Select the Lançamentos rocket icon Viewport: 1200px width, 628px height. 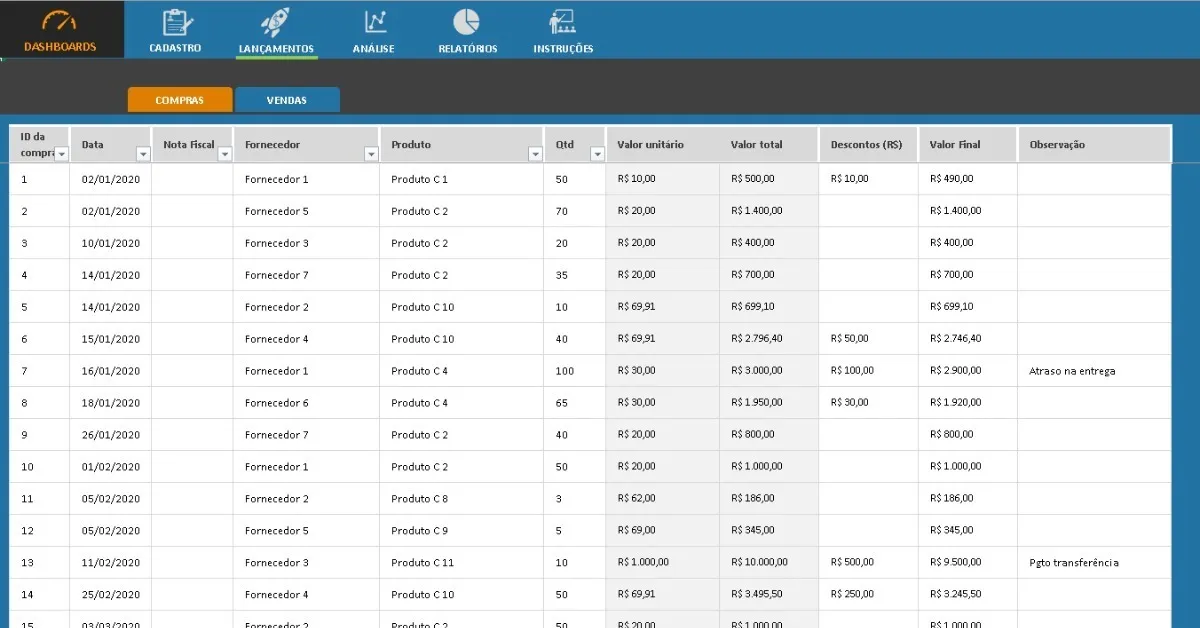pos(276,22)
